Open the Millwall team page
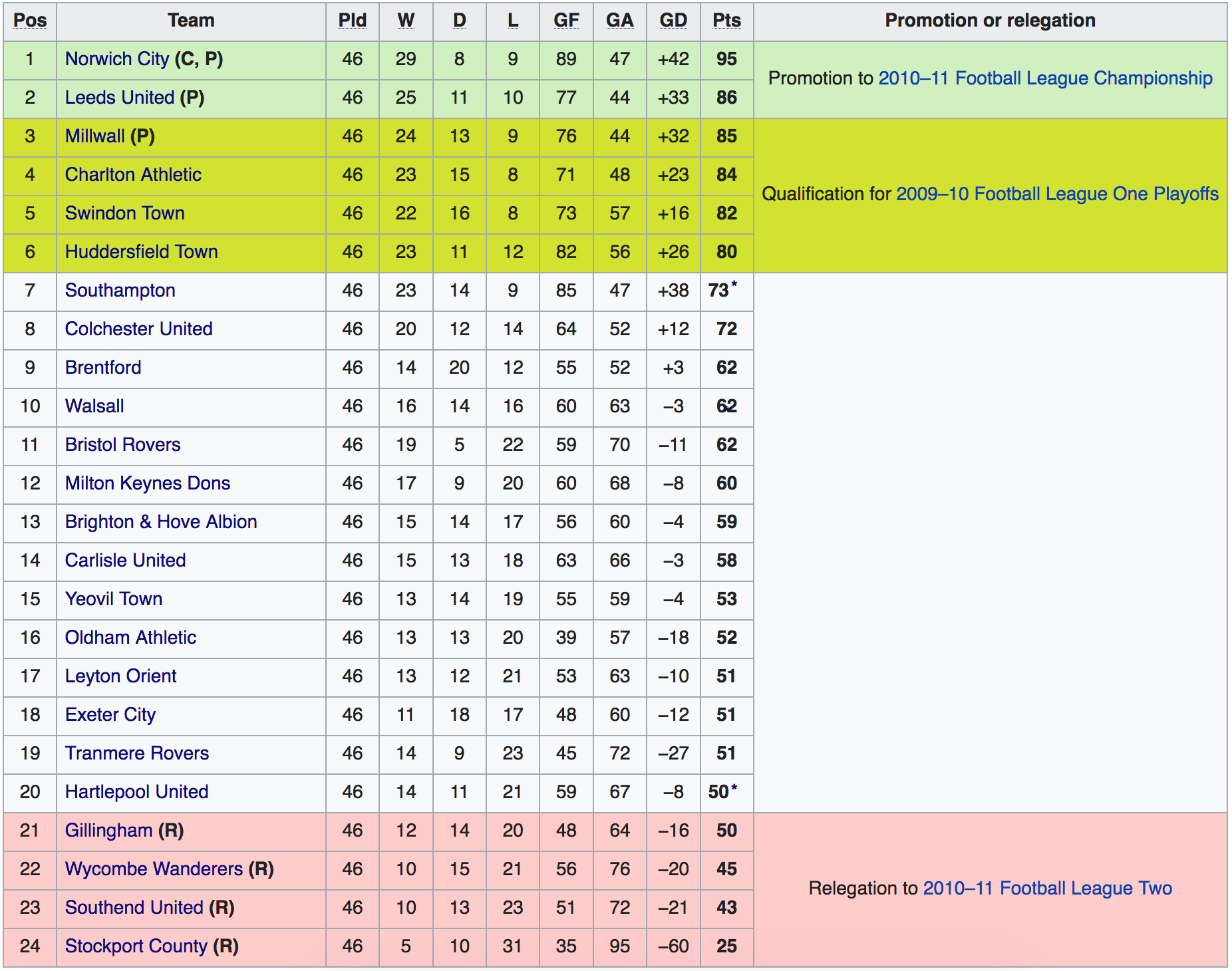The image size is (1232, 971). click(95, 136)
